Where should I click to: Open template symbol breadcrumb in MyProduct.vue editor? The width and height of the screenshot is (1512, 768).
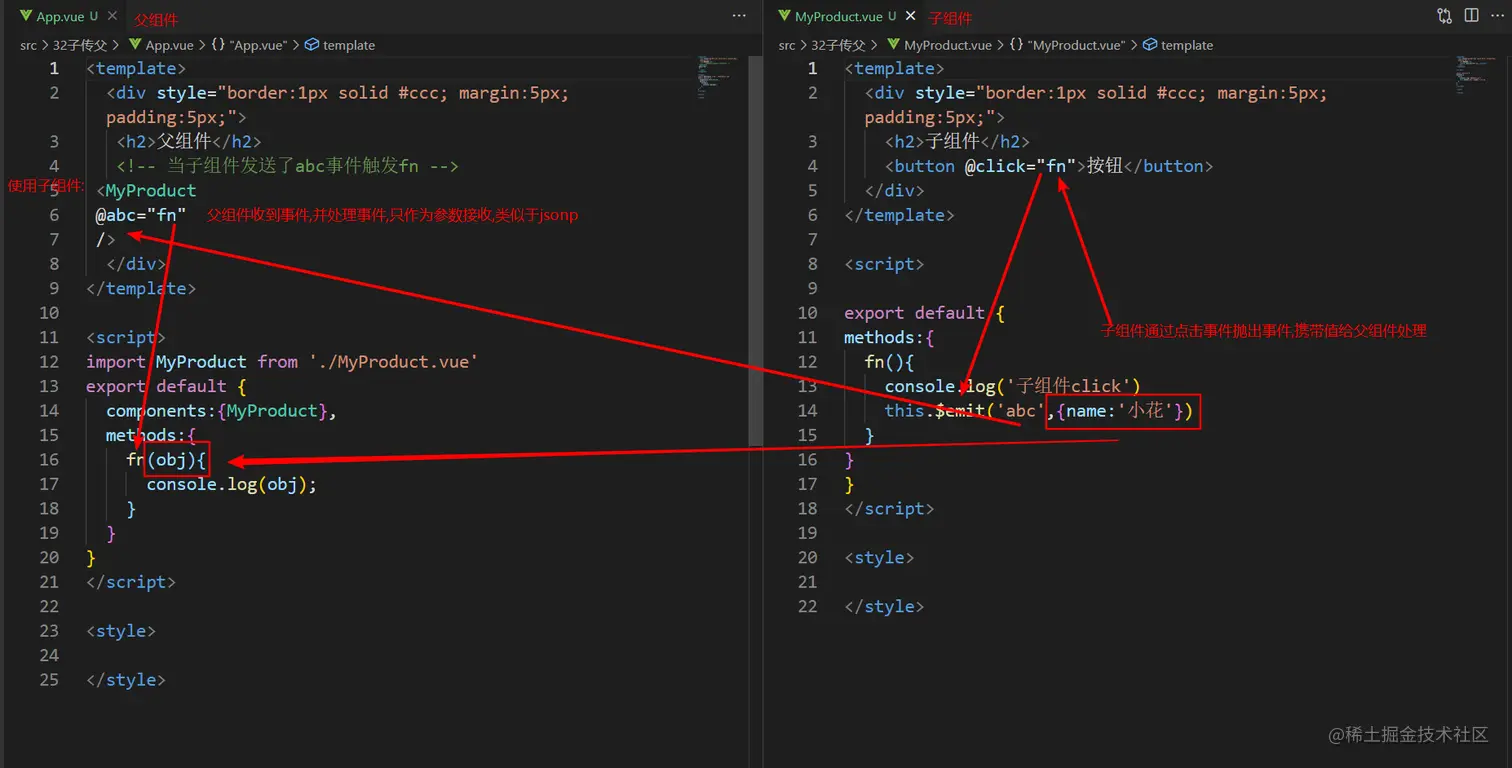pos(1178,45)
